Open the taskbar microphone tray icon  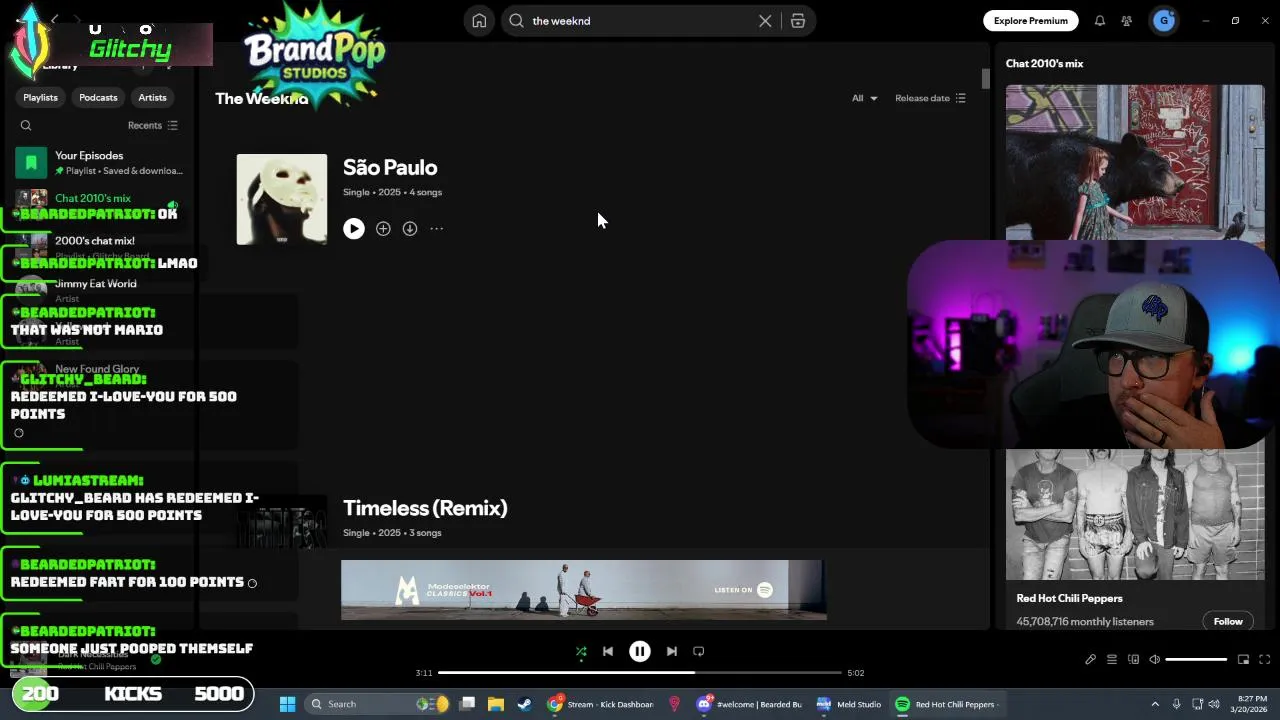point(1176,705)
